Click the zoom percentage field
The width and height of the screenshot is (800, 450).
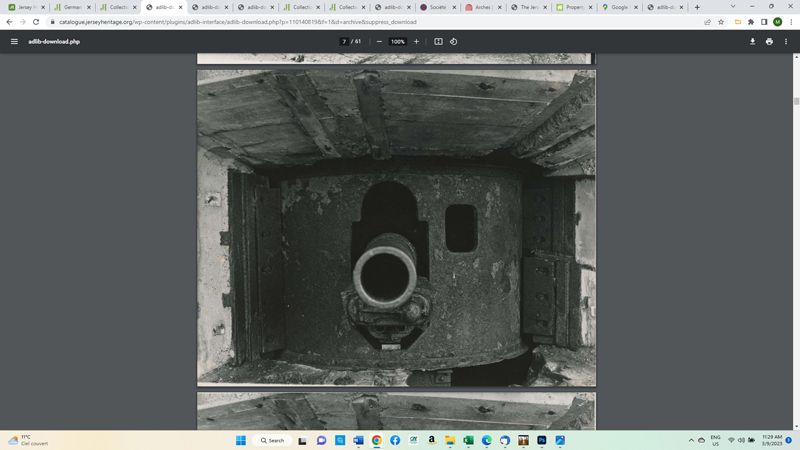pyautogui.click(x=398, y=42)
